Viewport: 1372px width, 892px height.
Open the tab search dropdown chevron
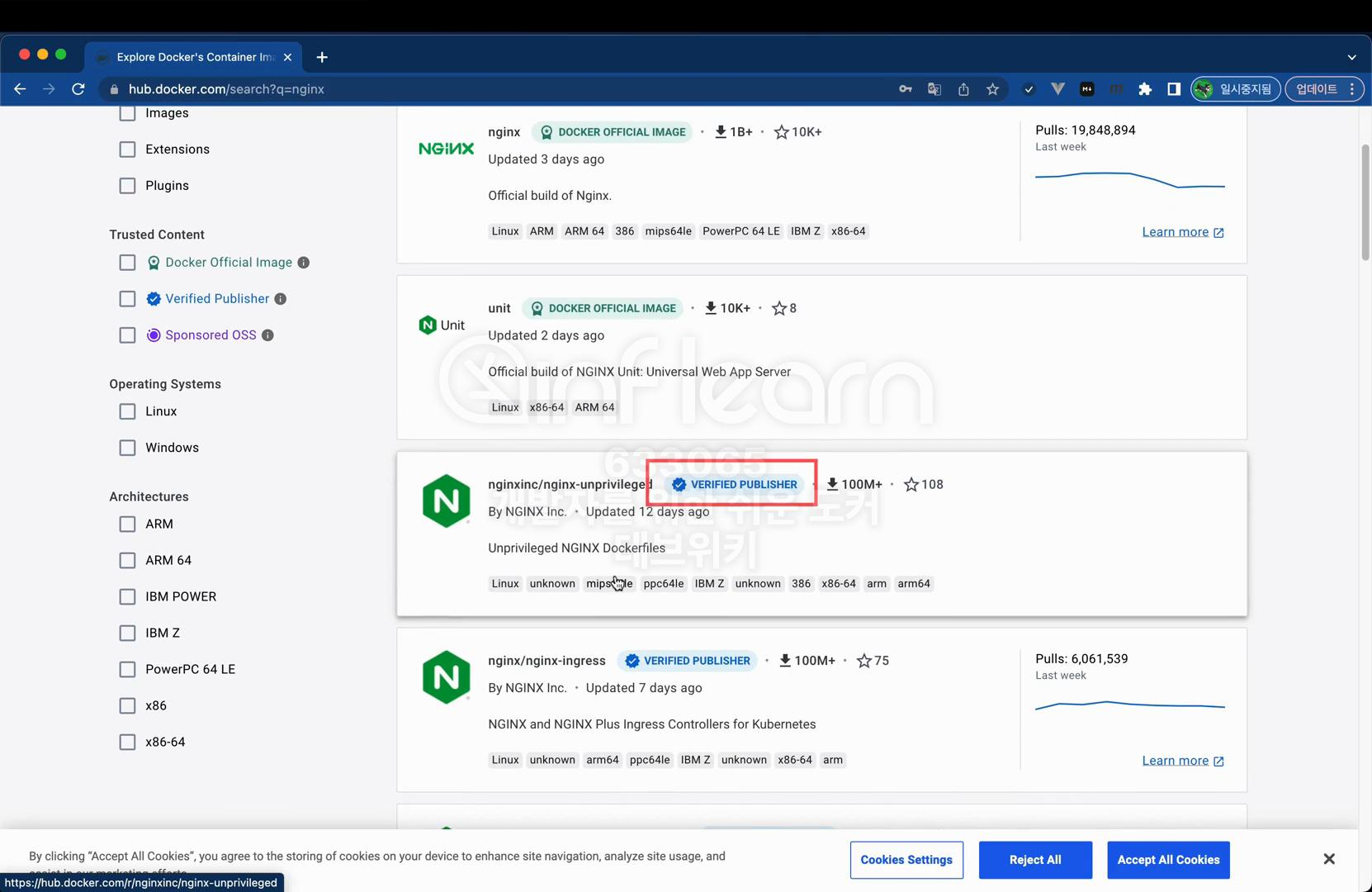pos(1351,57)
